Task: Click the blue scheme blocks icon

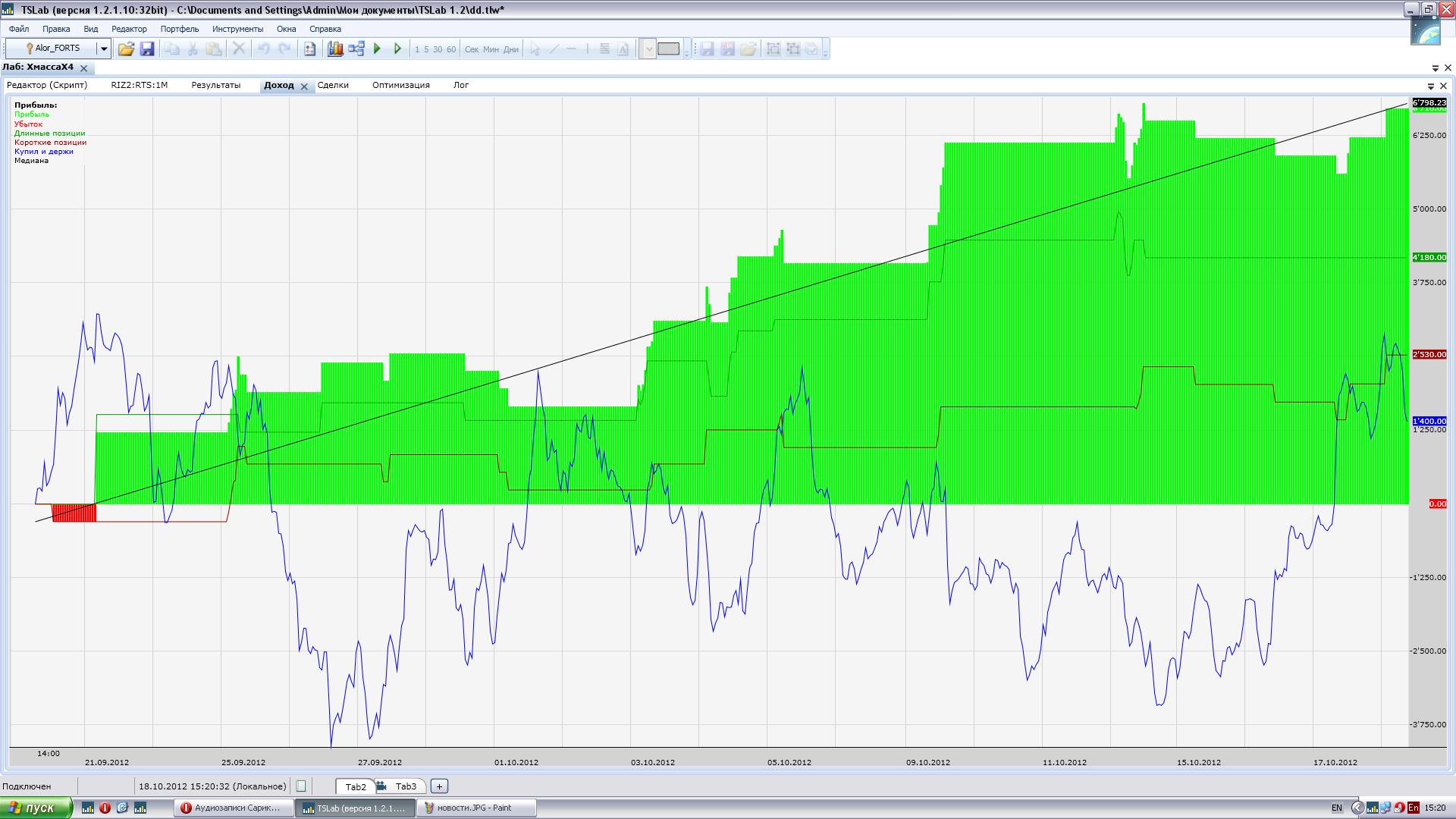Action: coord(356,49)
